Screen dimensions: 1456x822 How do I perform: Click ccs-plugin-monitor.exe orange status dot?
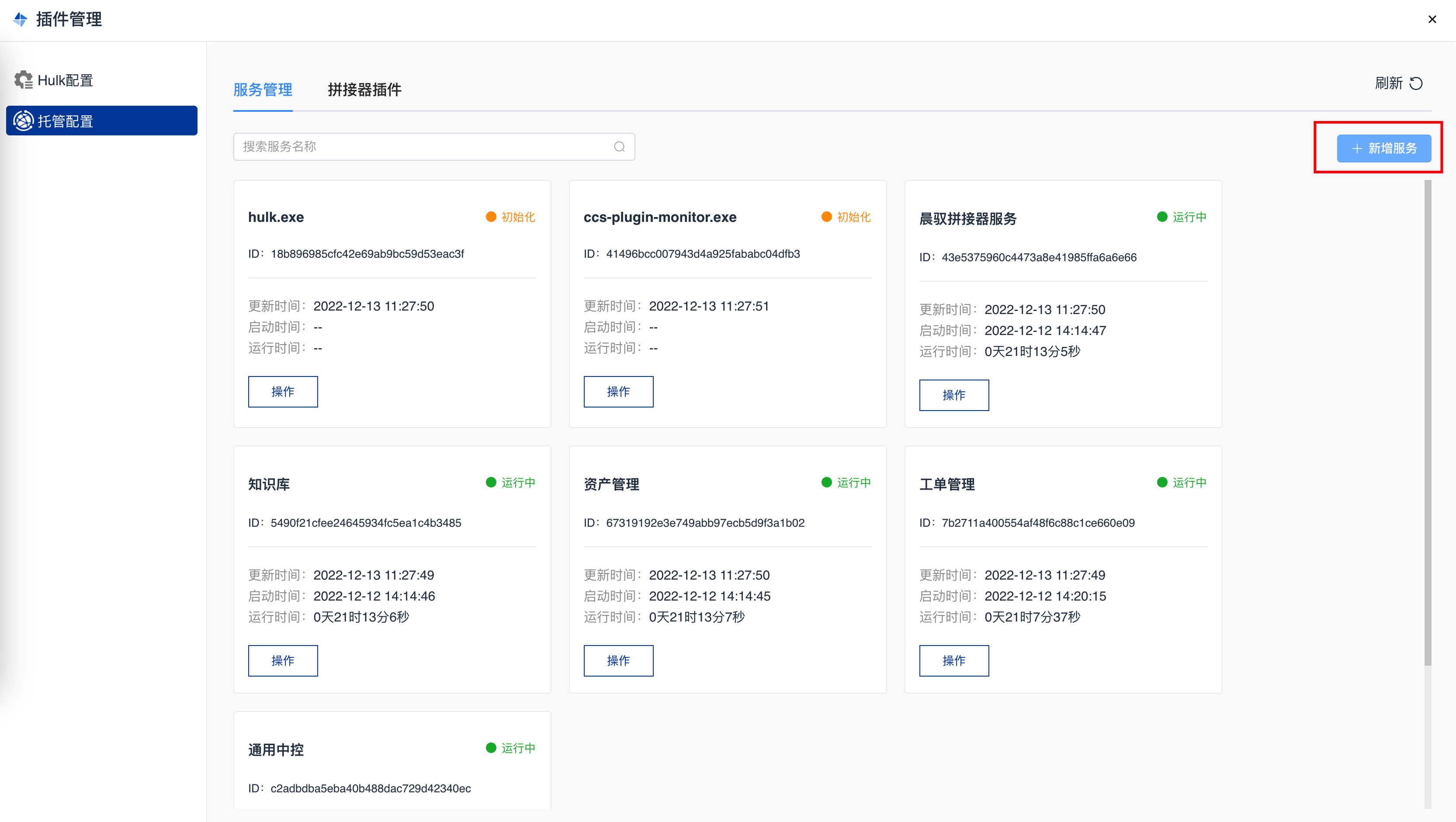[x=826, y=217]
